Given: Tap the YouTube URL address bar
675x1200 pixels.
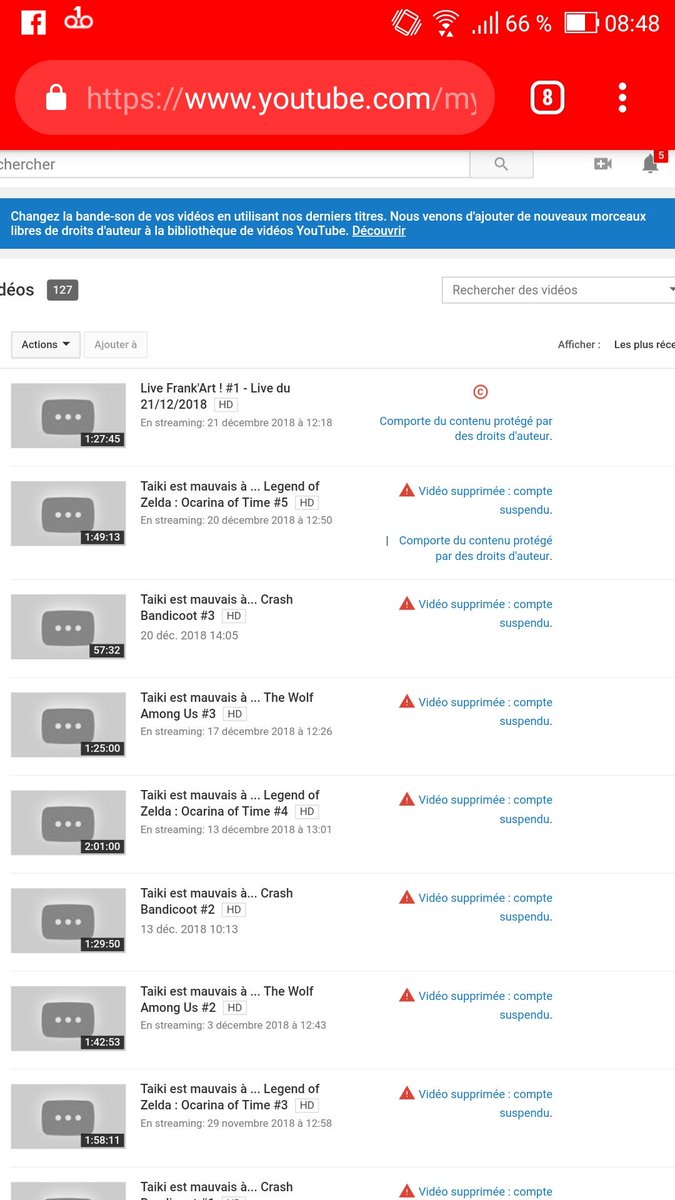Looking at the screenshot, I should tap(255, 98).
